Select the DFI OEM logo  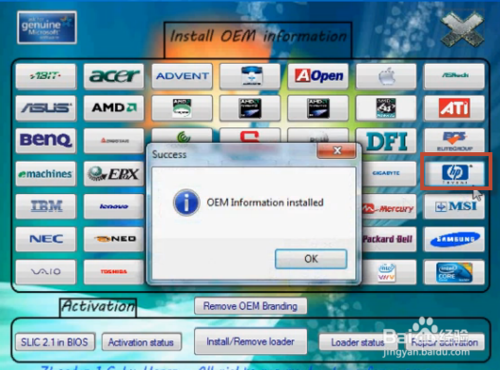(x=386, y=140)
